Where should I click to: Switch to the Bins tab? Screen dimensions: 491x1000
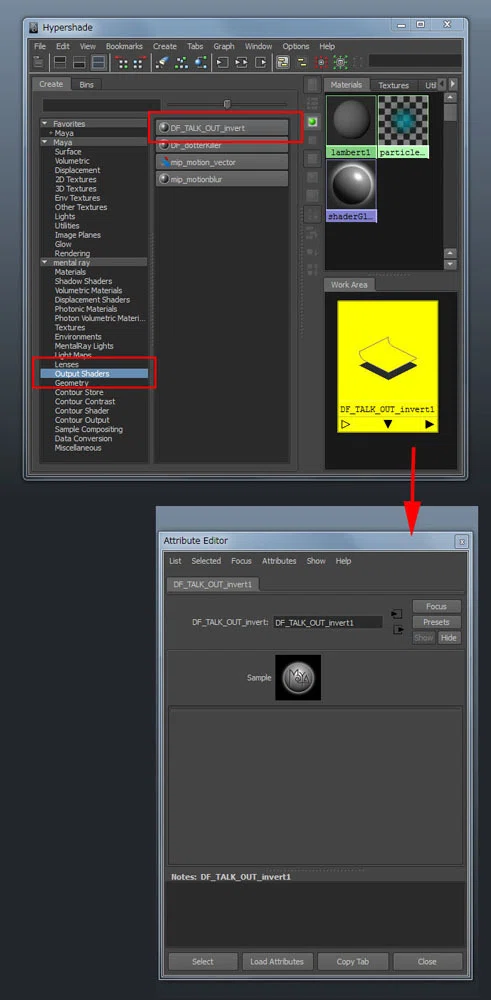click(x=86, y=84)
